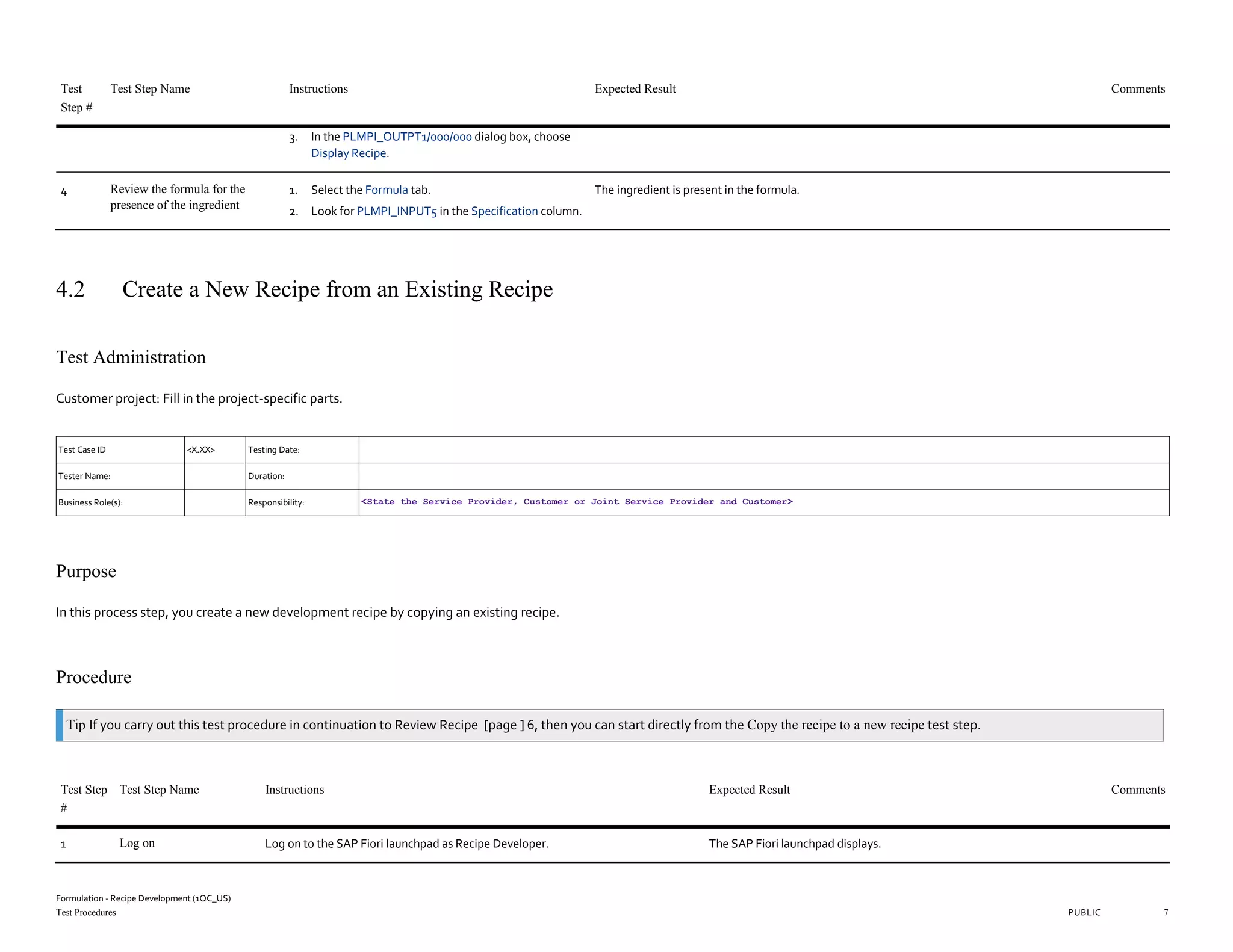Click the empty Testing Date field

(x=763, y=450)
